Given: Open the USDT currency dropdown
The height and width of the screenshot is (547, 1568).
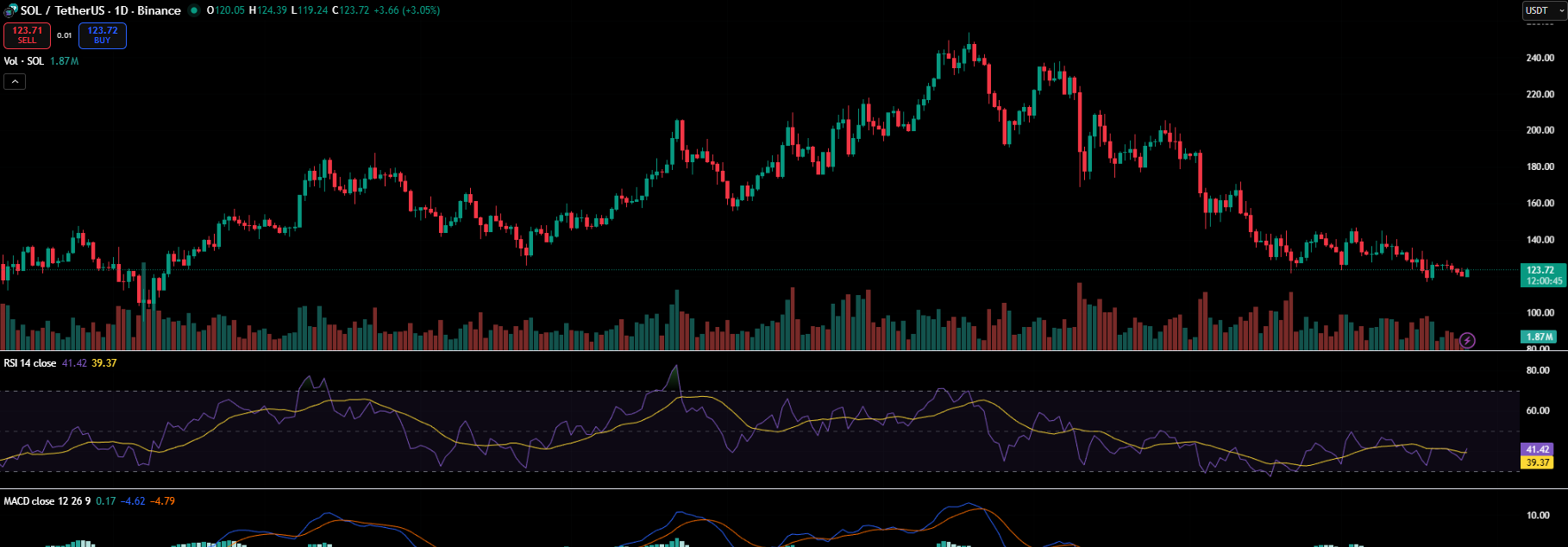Looking at the screenshot, I should (1544, 10).
